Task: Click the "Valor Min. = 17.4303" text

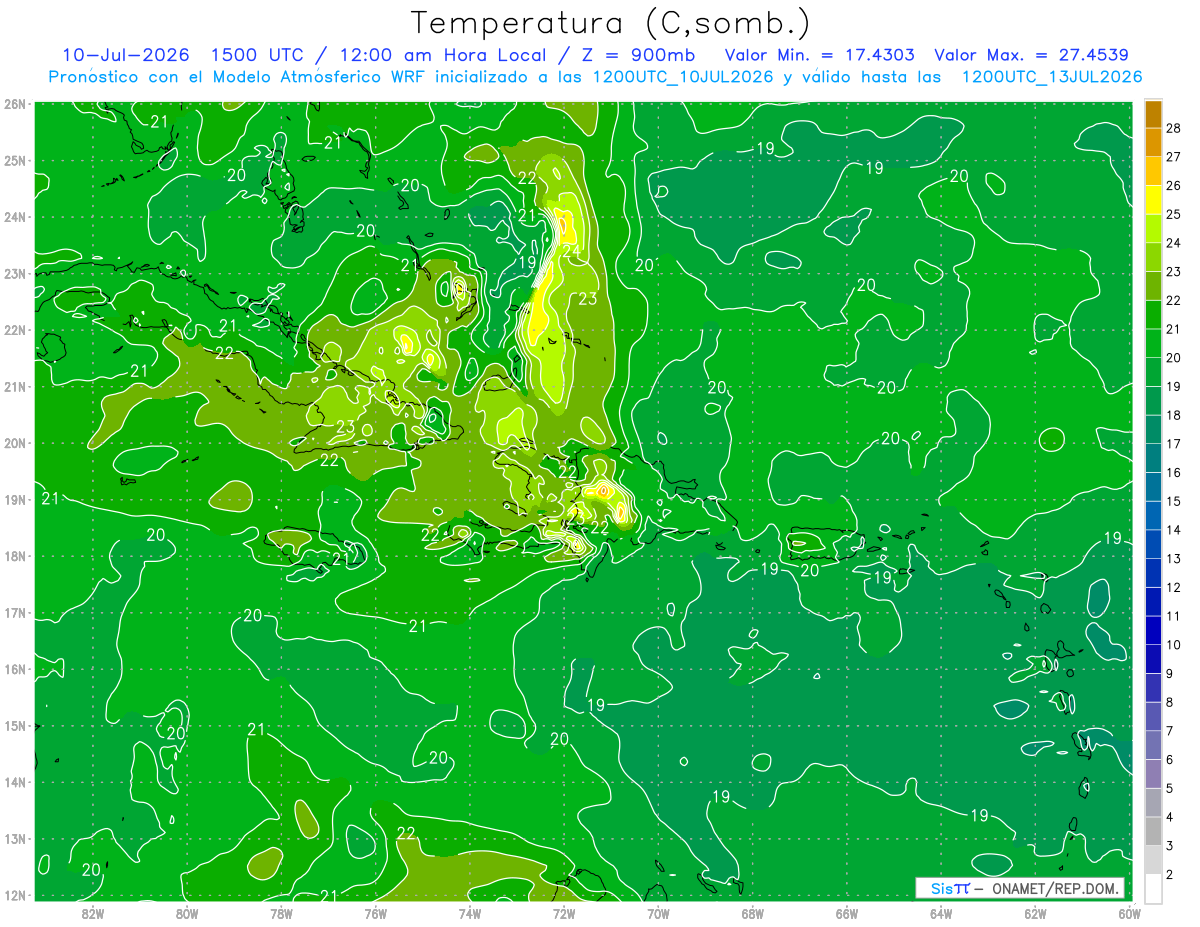Action: click(819, 55)
